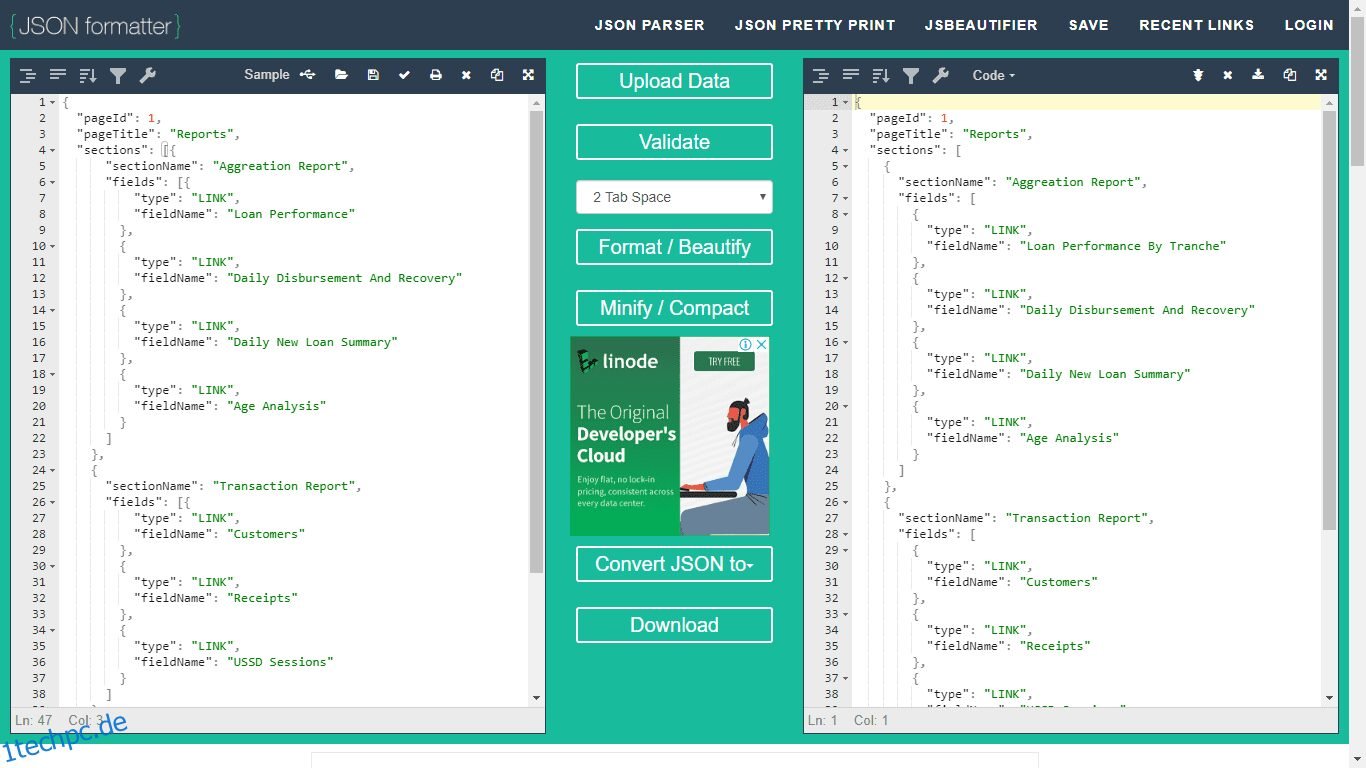
Task: Open the 2 Tab Space dropdown
Action: [673, 197]
